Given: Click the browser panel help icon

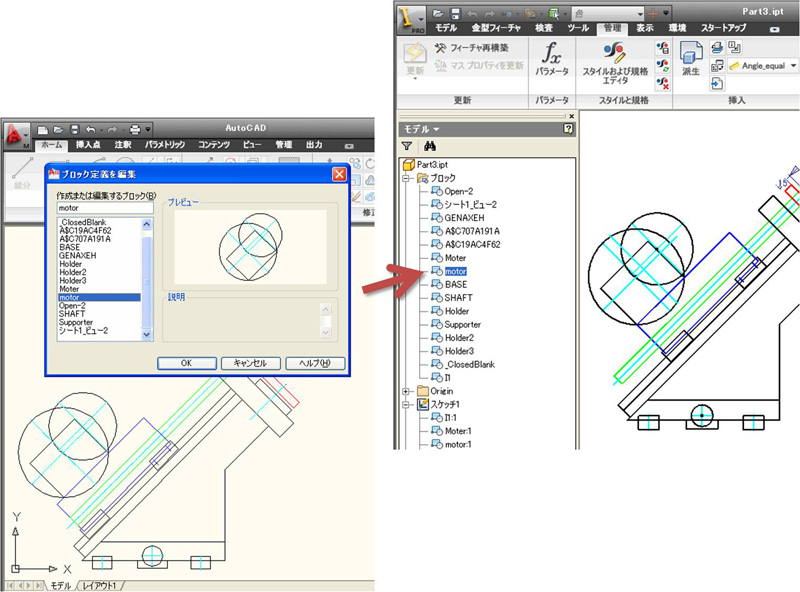Looking at the screenshot, I should click(568, 129).
